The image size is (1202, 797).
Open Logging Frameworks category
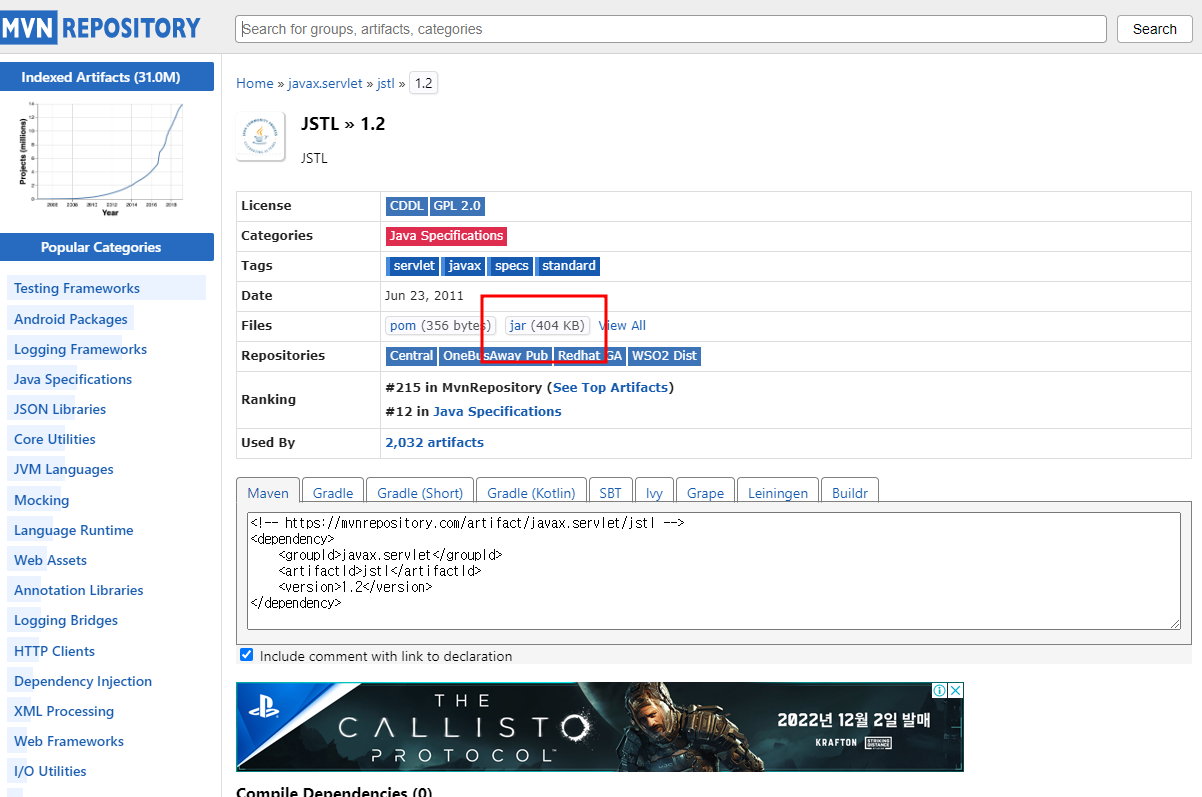pyautogui.click(x=80, y=349)
